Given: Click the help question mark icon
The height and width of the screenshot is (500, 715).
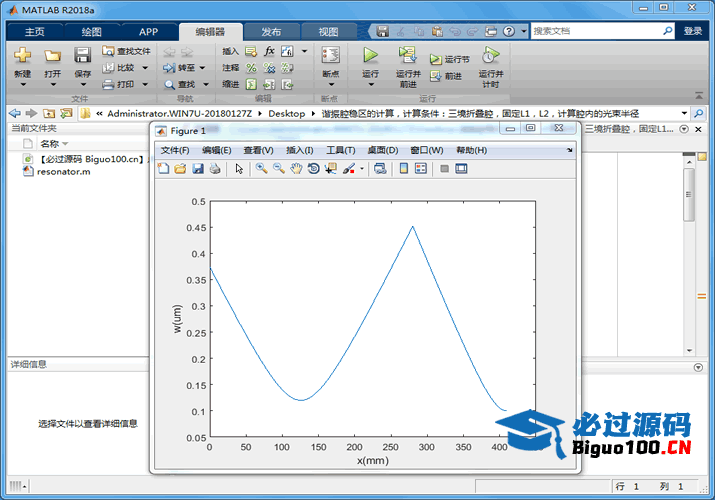Looking at the screenshot, I should [509, 31].
